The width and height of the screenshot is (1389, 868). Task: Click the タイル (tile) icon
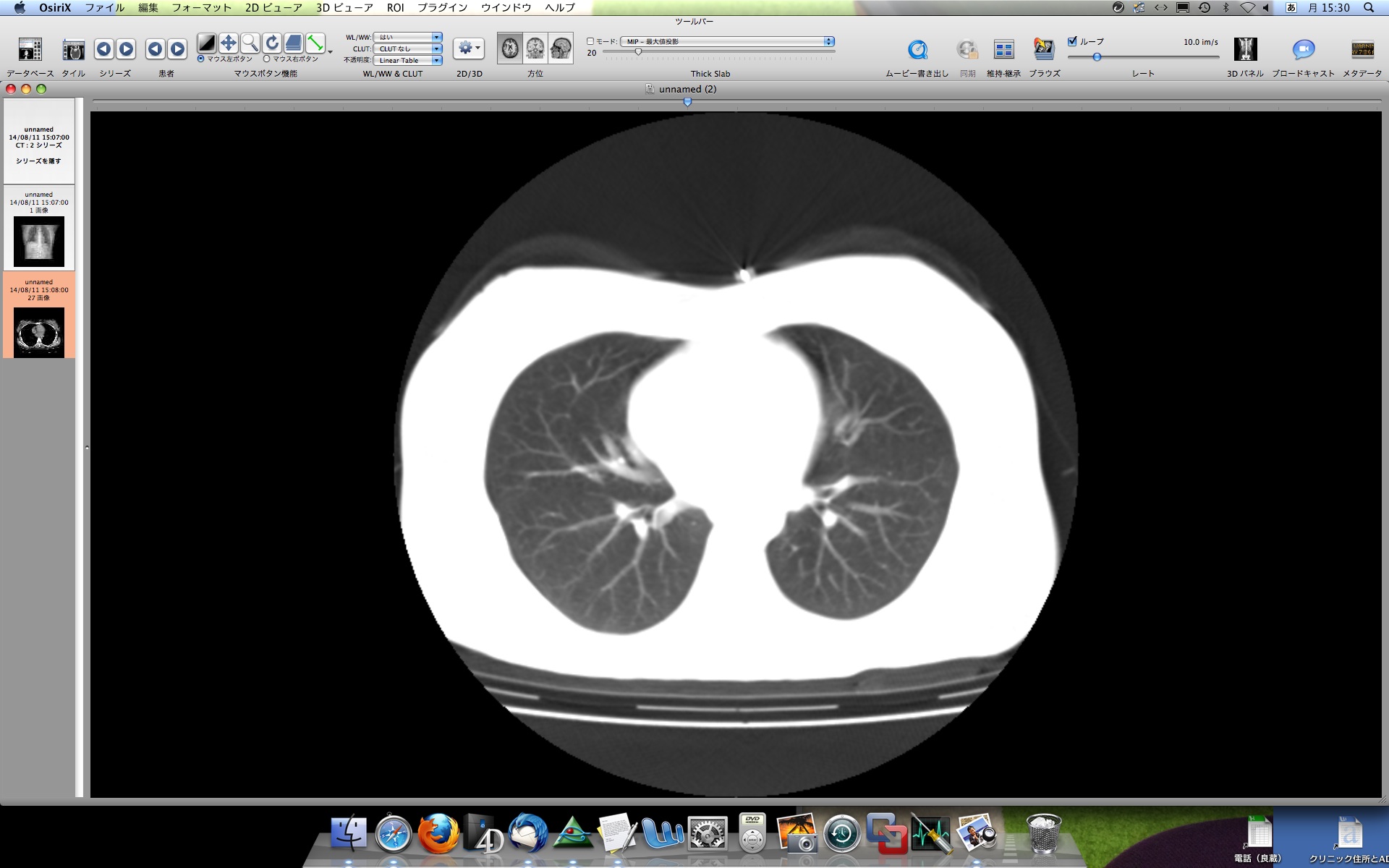(x=73, y=49)
